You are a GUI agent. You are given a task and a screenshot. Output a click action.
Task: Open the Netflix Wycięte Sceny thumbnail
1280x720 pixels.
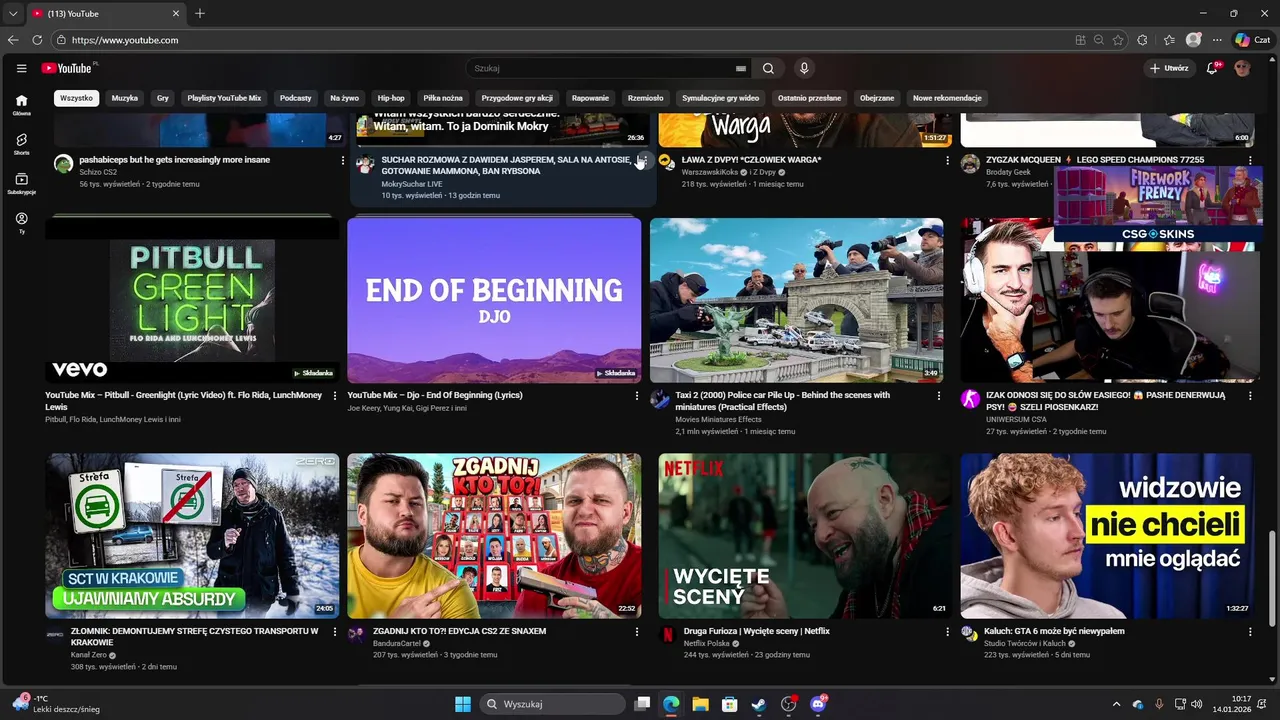pyautogui.click(x=805, y=536)
